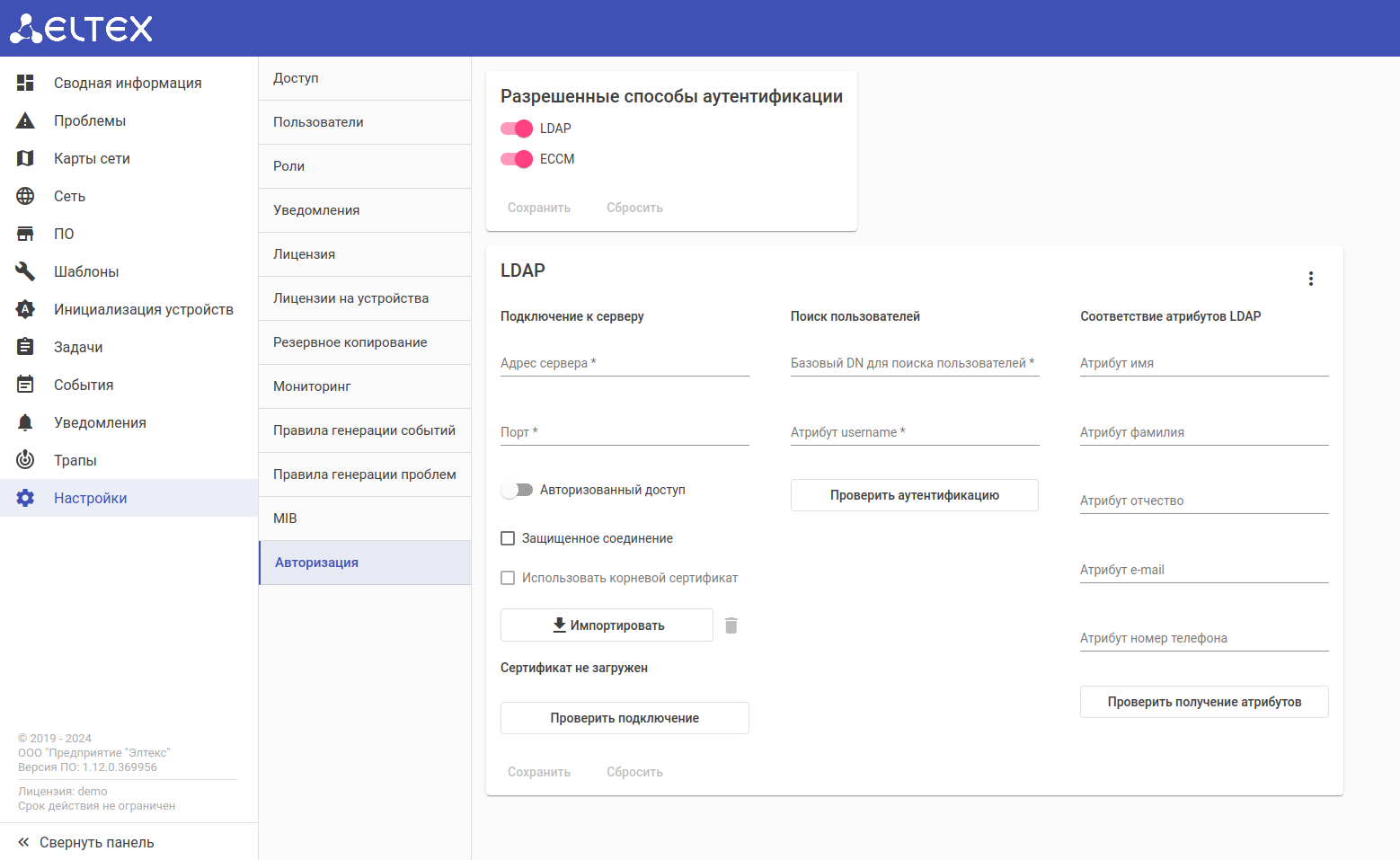Click the Check connection button

625,718
